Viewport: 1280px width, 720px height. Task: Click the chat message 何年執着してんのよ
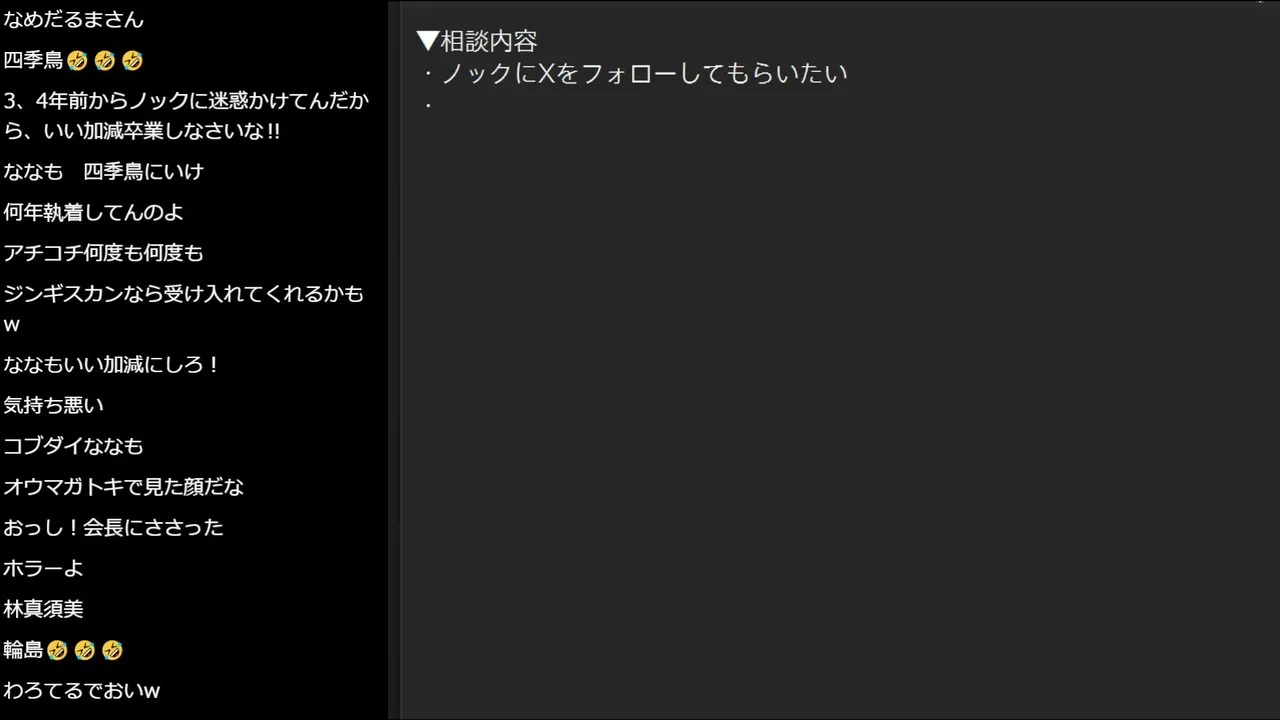93,212
